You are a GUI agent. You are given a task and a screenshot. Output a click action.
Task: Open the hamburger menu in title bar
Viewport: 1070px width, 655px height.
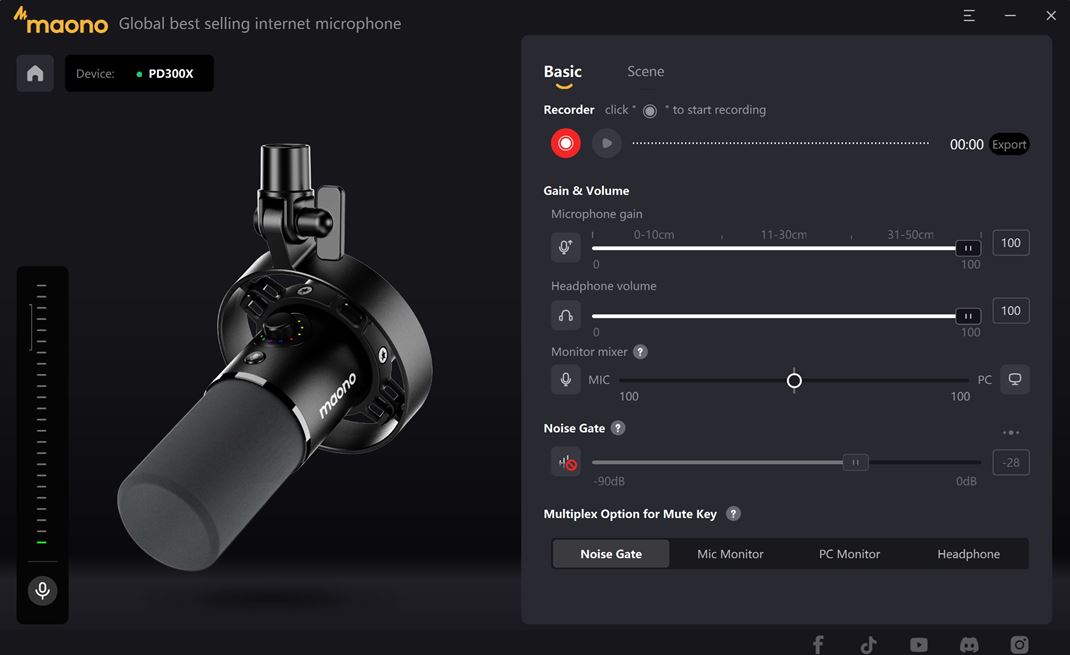969,16
